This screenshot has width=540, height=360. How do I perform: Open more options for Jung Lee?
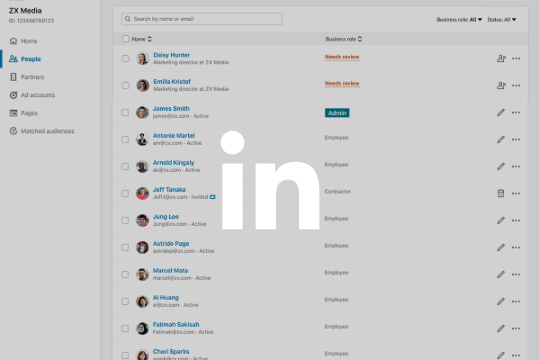[516, 220]
